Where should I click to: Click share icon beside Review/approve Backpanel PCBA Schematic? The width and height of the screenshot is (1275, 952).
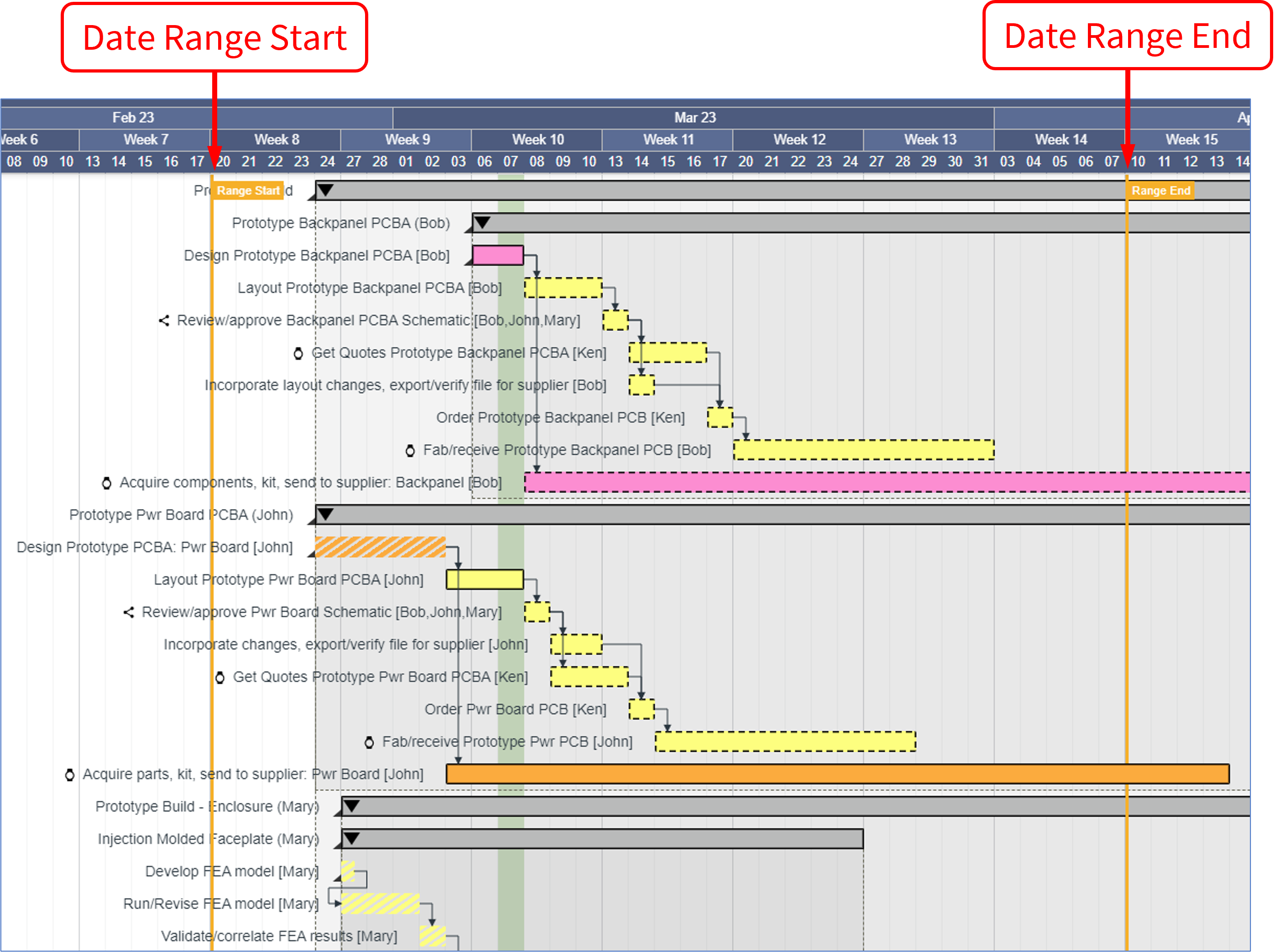pyautogui.click(x=164, y=320)
